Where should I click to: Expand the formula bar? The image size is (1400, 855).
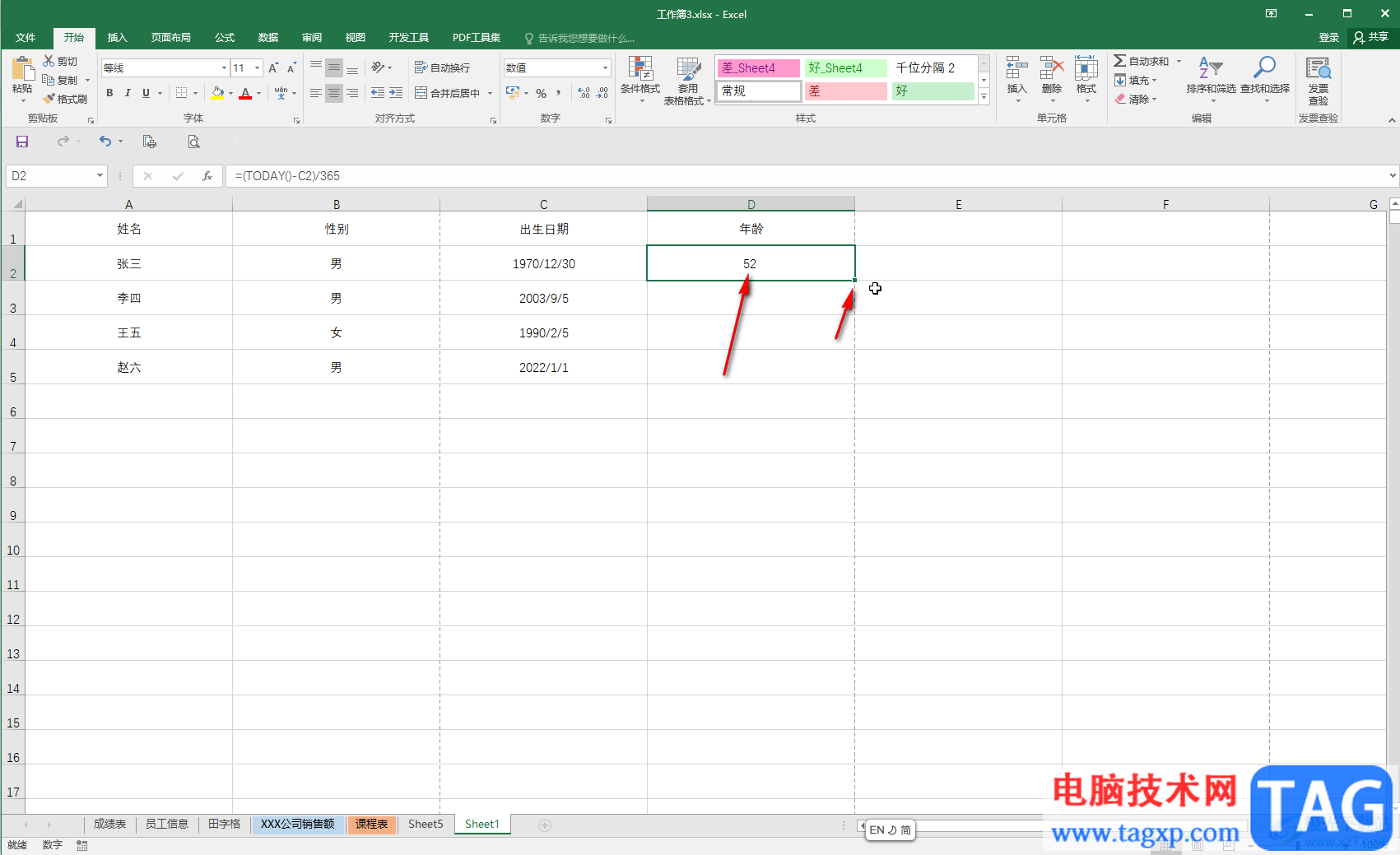click(x=1392, y=175)
